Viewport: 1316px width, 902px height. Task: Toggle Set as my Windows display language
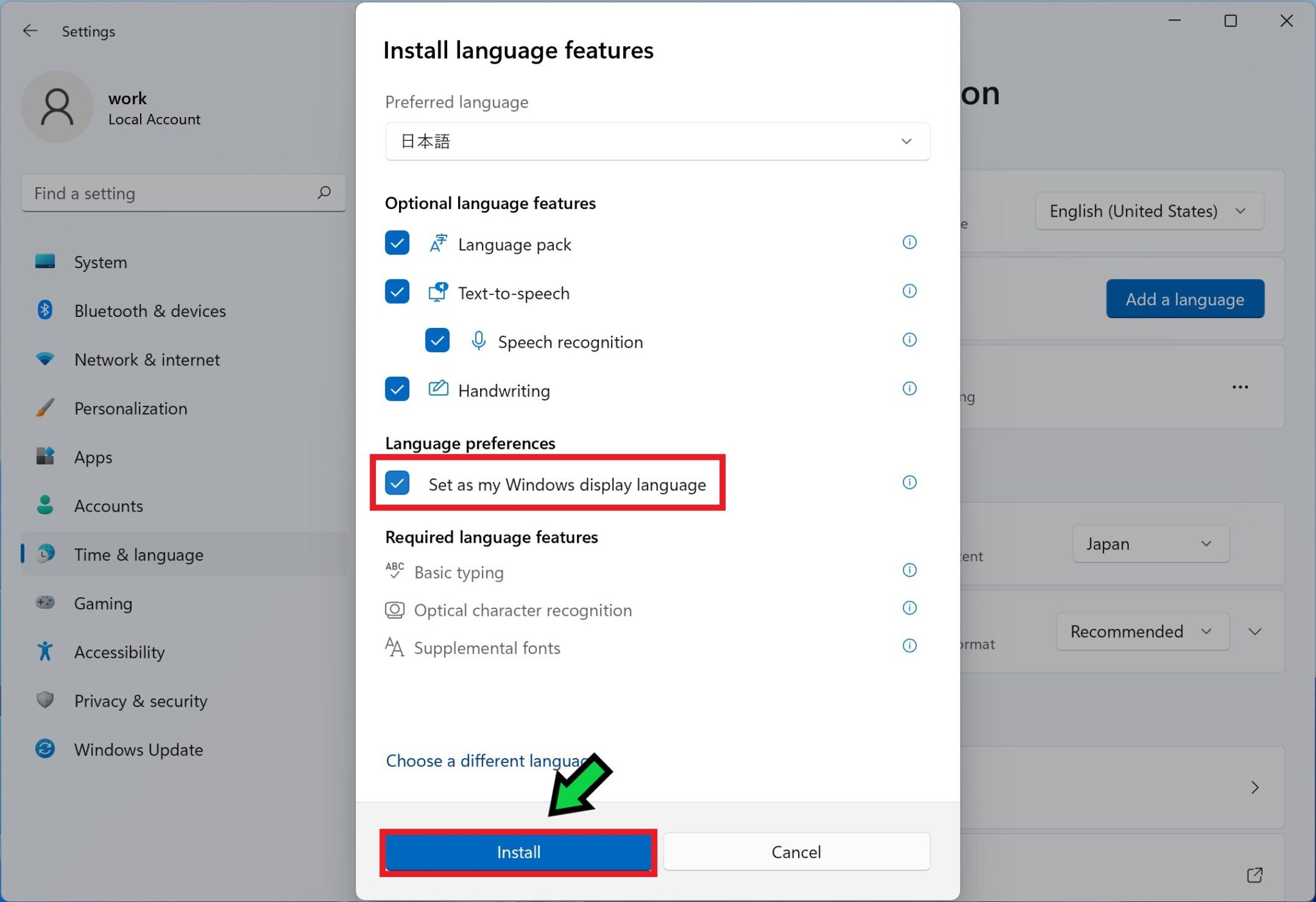pos(397,483)
